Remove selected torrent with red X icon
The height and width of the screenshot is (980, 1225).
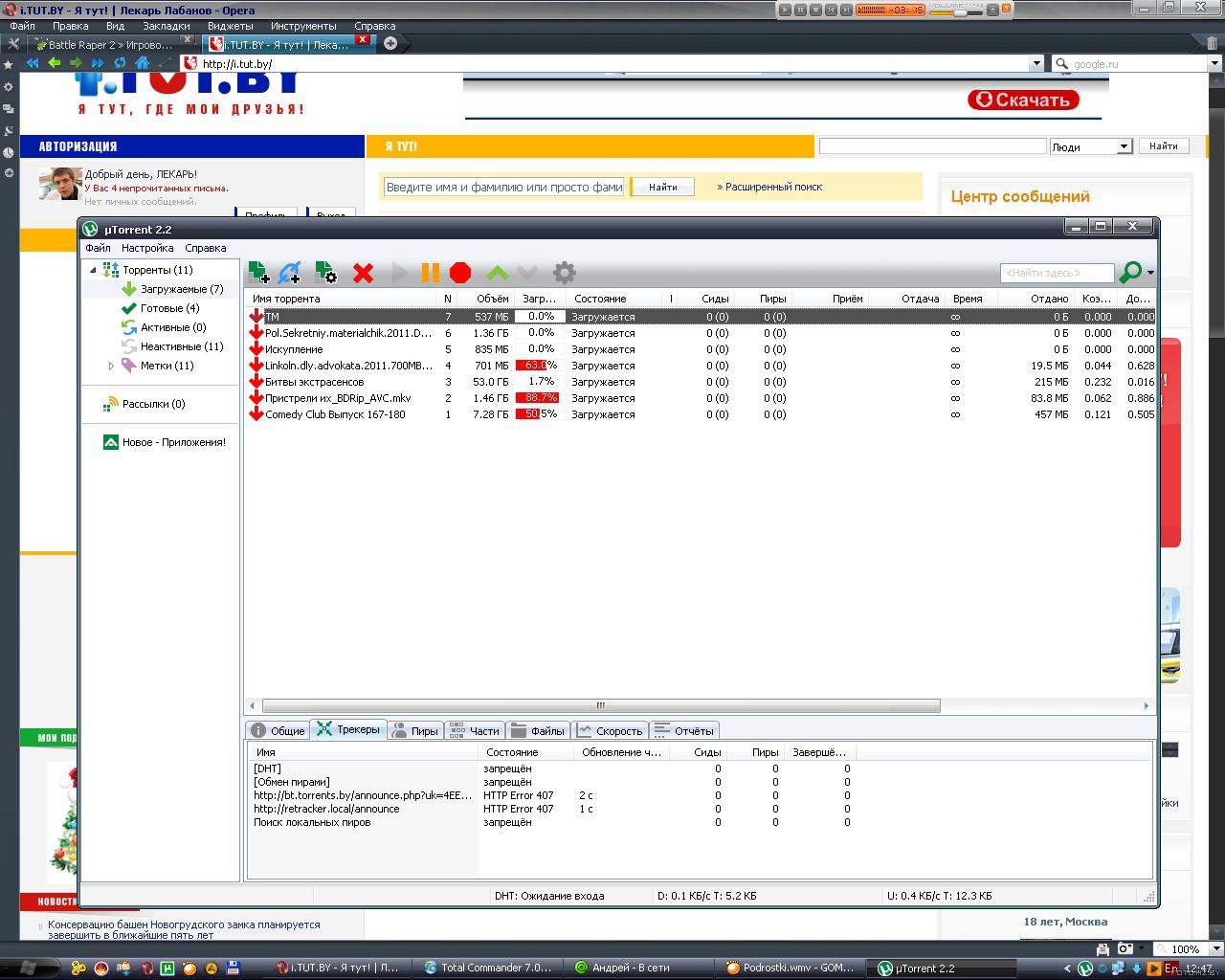pyautogui.click(x=363, y=273)
